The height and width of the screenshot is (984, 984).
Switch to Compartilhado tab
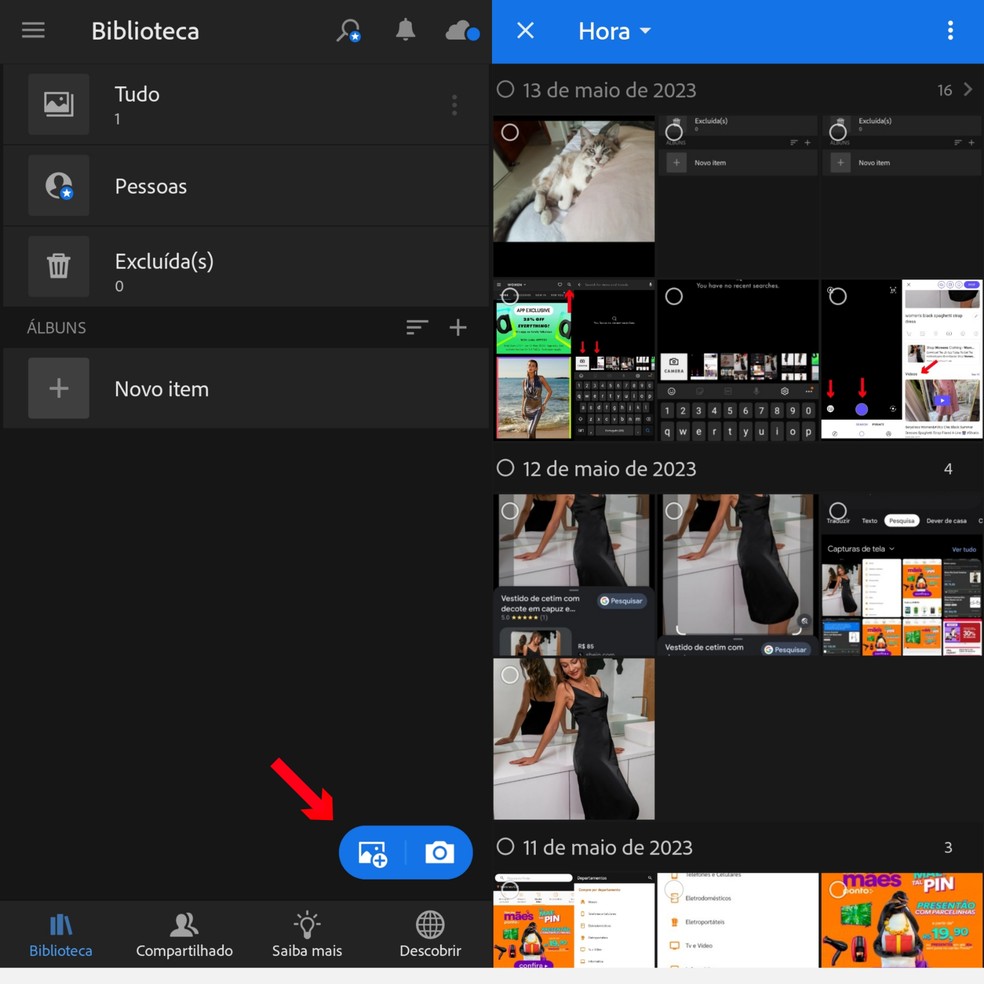[184, 935]
